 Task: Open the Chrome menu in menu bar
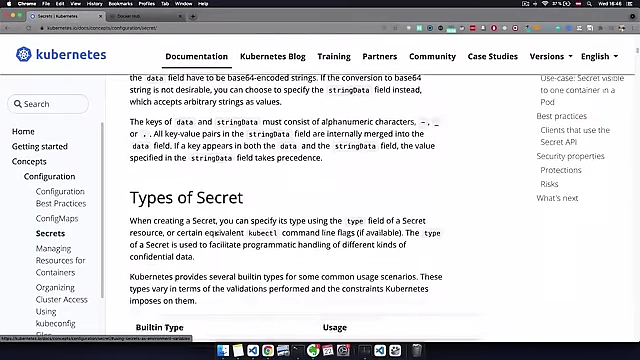coord(27,4)
